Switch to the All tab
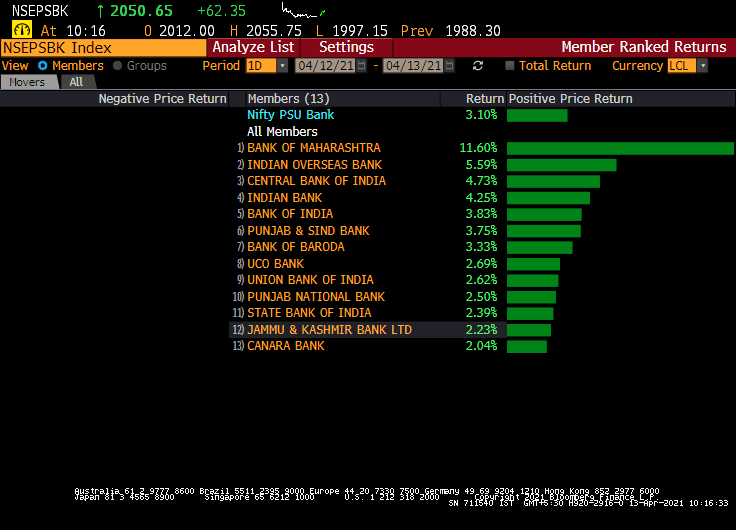Image resolution: width=736 pixels, height=530 pixels. coord(76,82)
